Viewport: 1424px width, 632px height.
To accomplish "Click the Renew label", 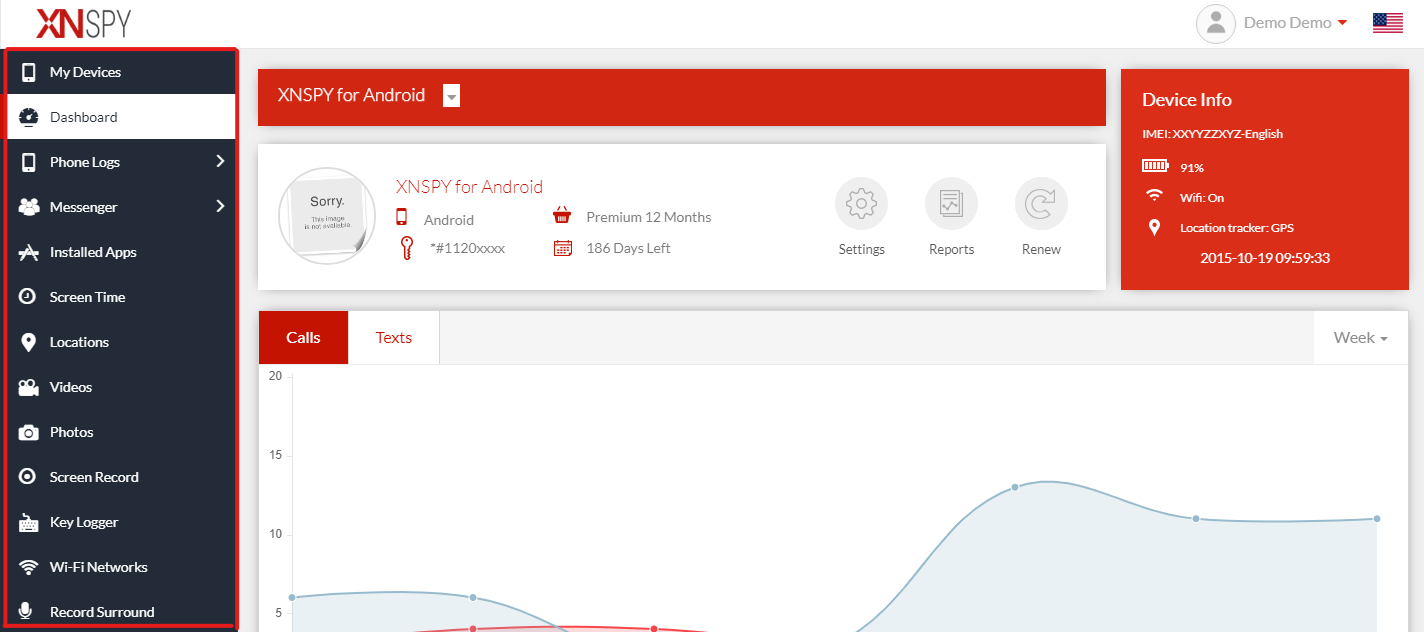I will [x=1041, y=249].
